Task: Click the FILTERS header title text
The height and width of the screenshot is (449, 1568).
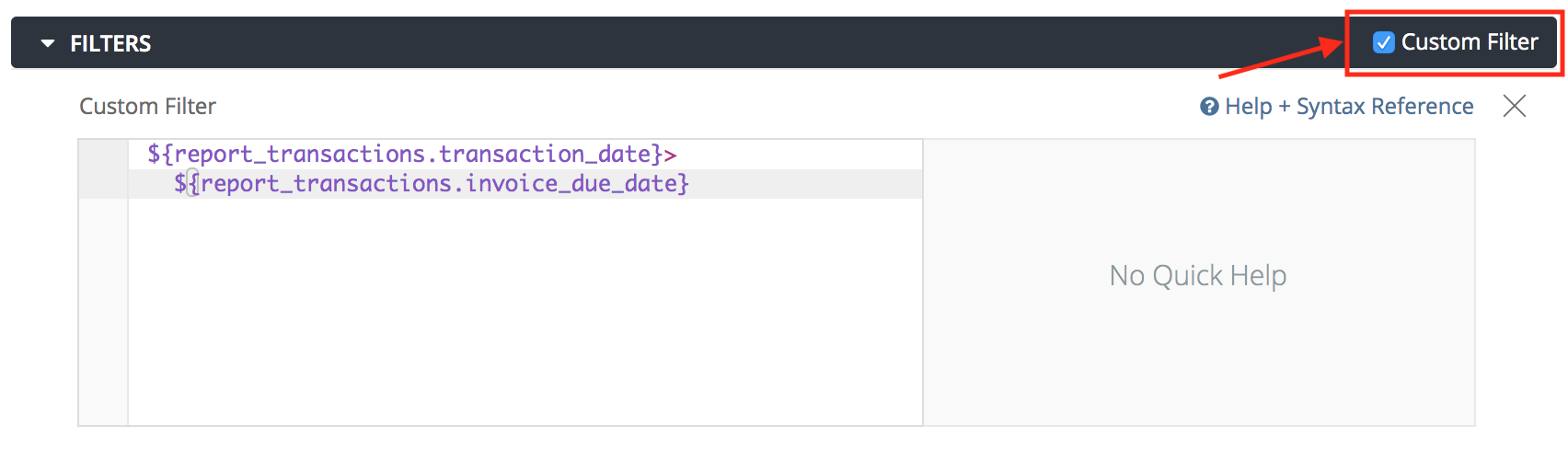Action: (x=110, y=43)
